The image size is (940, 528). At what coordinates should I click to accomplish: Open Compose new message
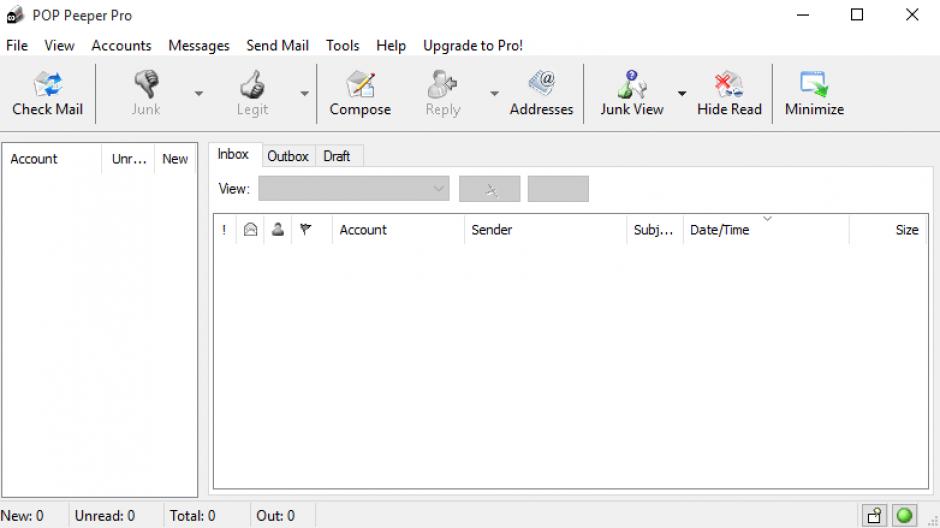(x=360, y=93)
